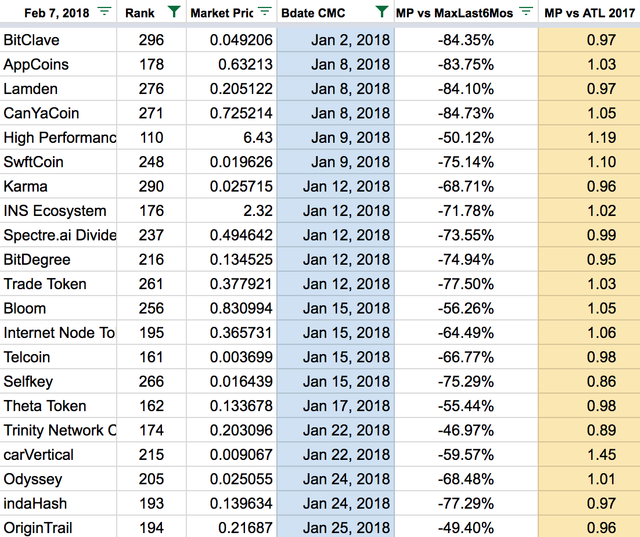
Task: Select the Theta Token name cell
Action: [x=58, y=406]
